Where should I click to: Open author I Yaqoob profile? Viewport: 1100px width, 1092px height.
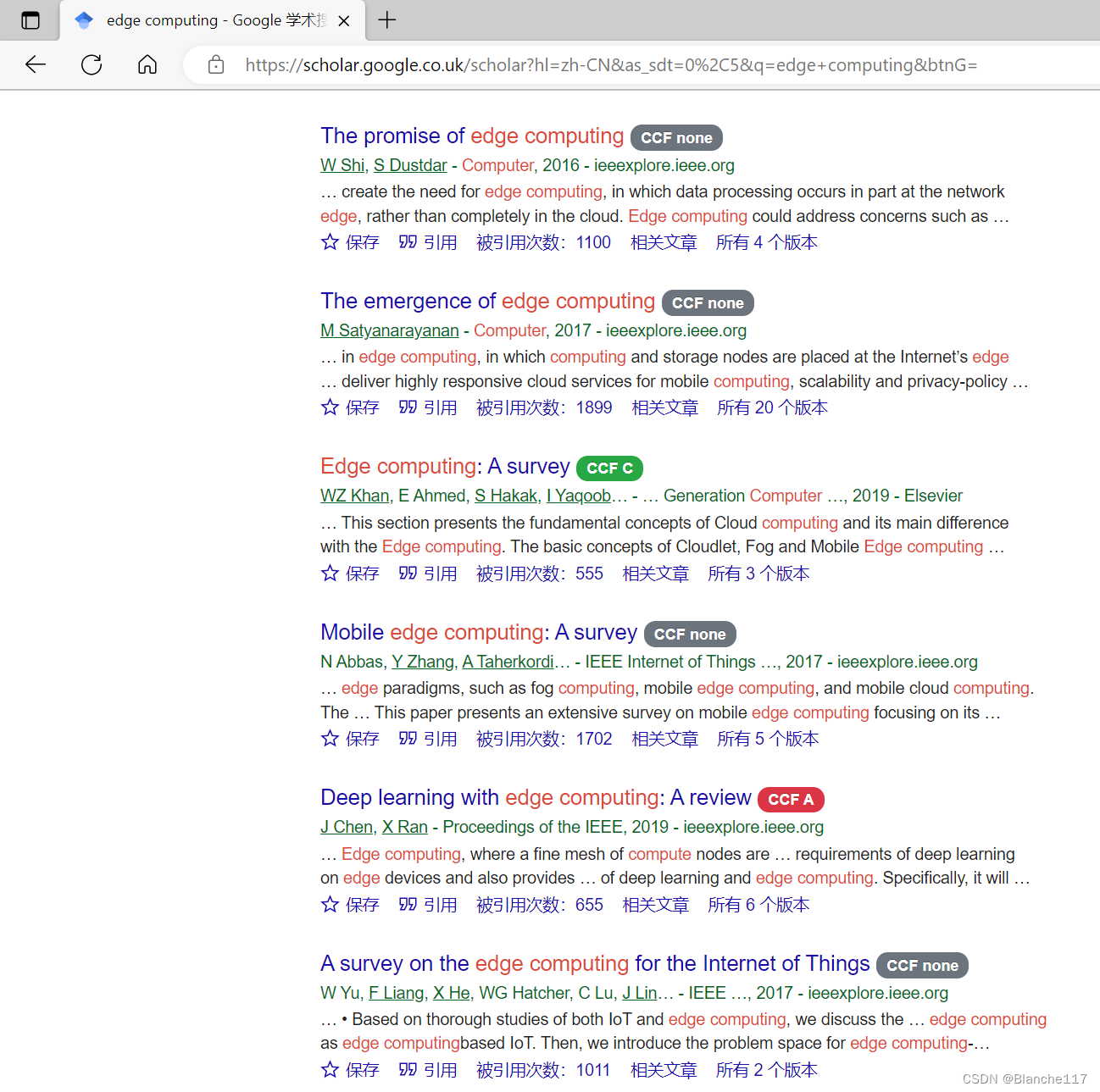click(x=579, y=496)
